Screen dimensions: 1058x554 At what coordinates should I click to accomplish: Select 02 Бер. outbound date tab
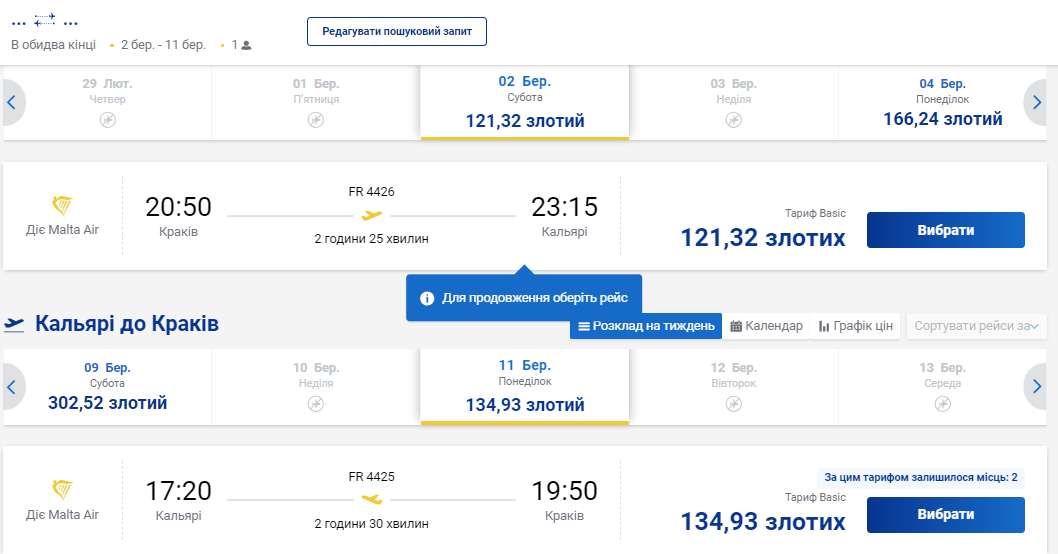524,103
